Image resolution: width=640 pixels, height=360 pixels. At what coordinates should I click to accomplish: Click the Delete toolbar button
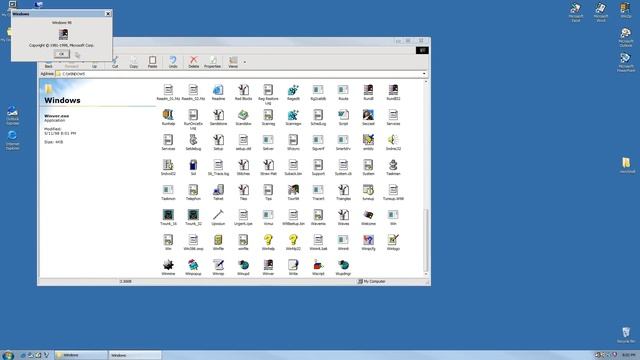coord(194,62)
